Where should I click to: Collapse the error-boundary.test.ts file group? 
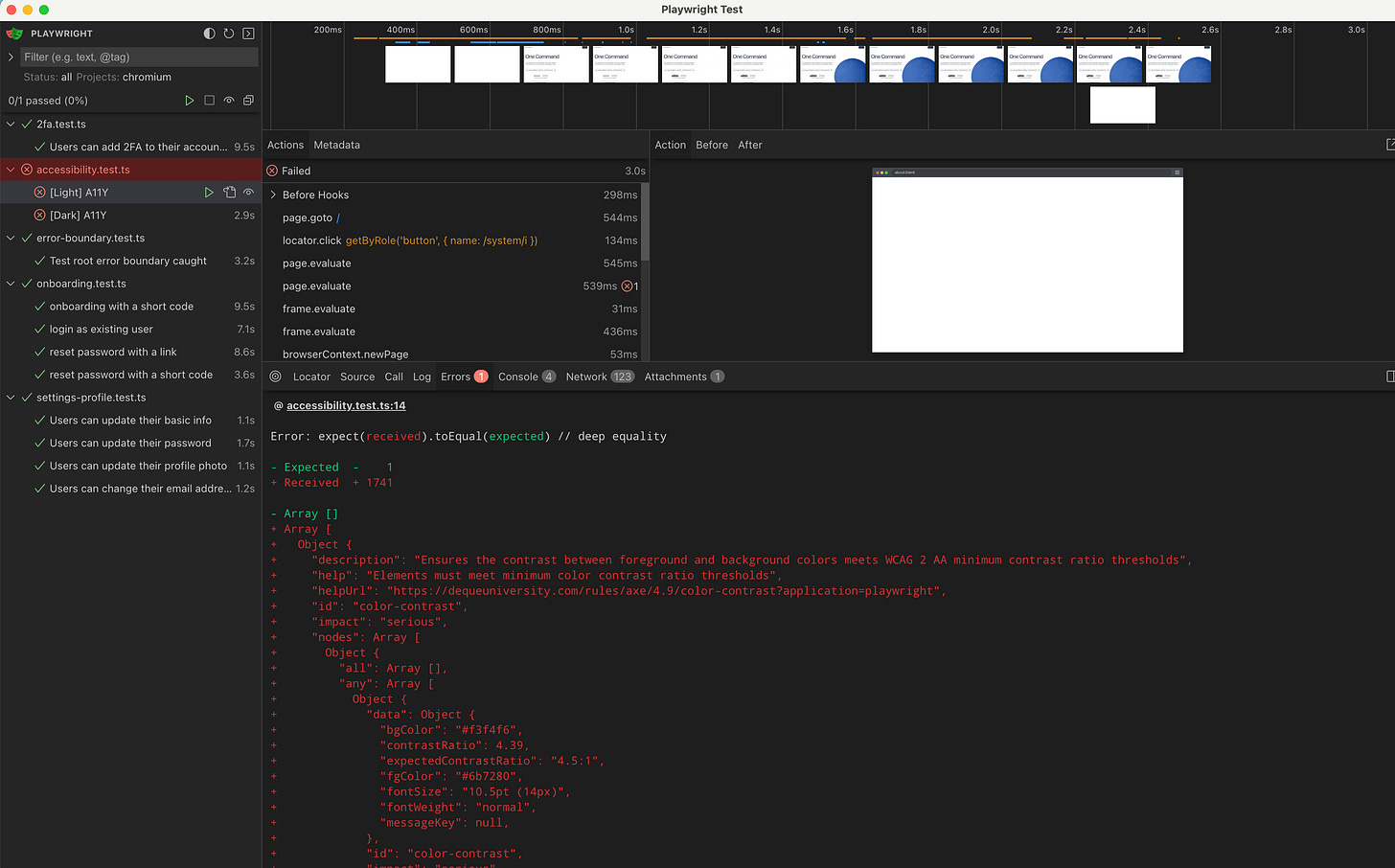pos(11,239)
